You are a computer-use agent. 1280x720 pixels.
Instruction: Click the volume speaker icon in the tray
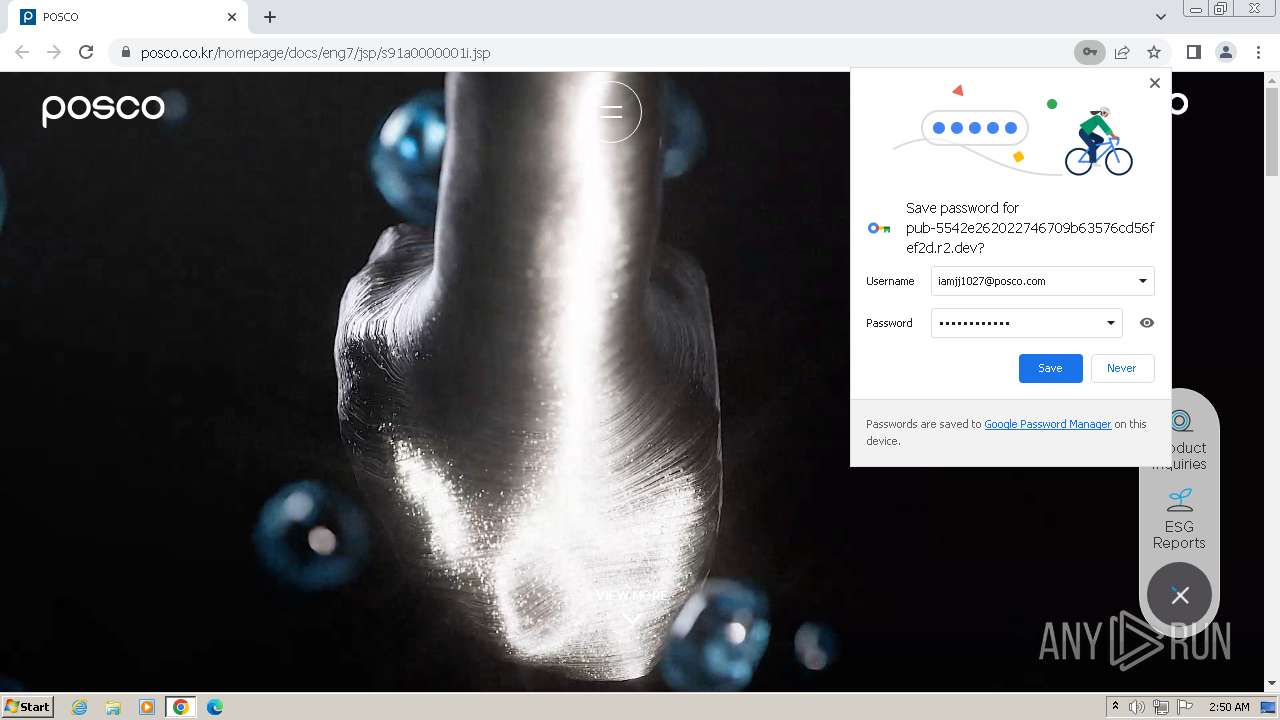pyautogui.click(x=1137, y=707)
